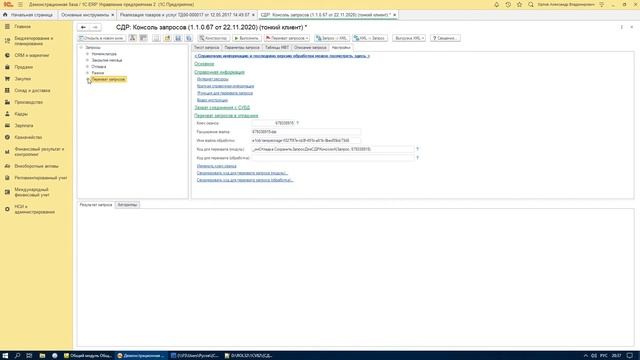Image resolution: width=640 pixels, height=360 pixels.
Task: Go forward with the right arrow button
Action: coord(95,27)
